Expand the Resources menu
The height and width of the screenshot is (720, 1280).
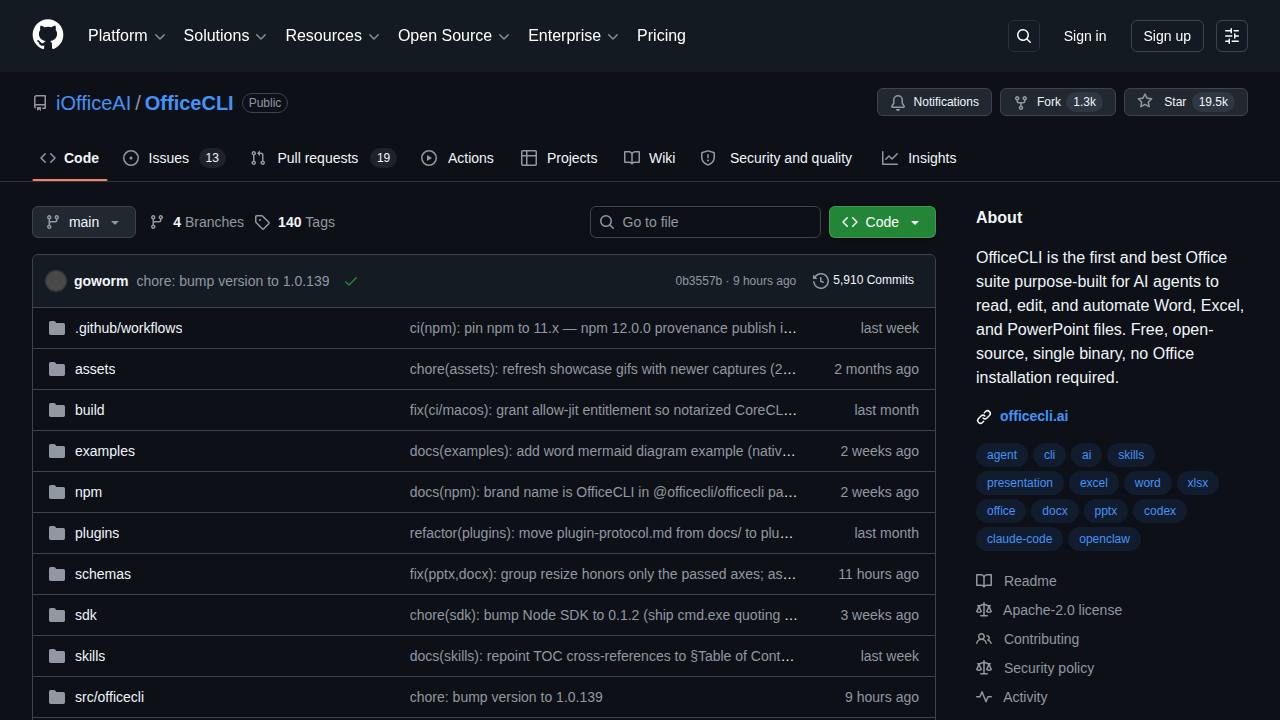pyautogui.click(x=332, y=36)
